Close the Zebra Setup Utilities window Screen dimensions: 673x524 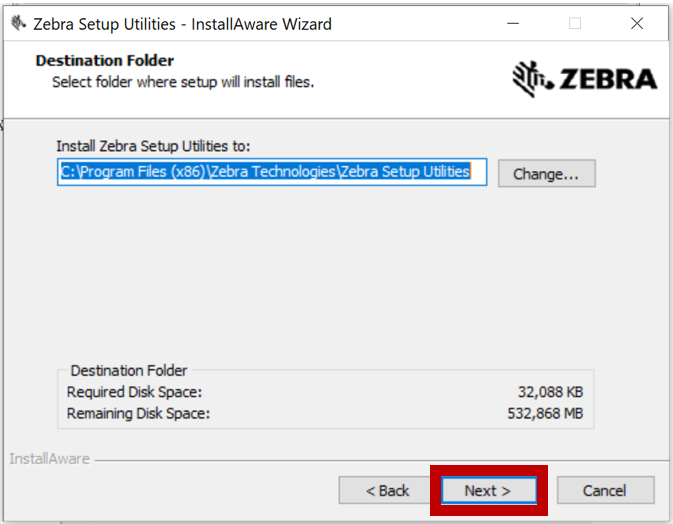(637, 23)
